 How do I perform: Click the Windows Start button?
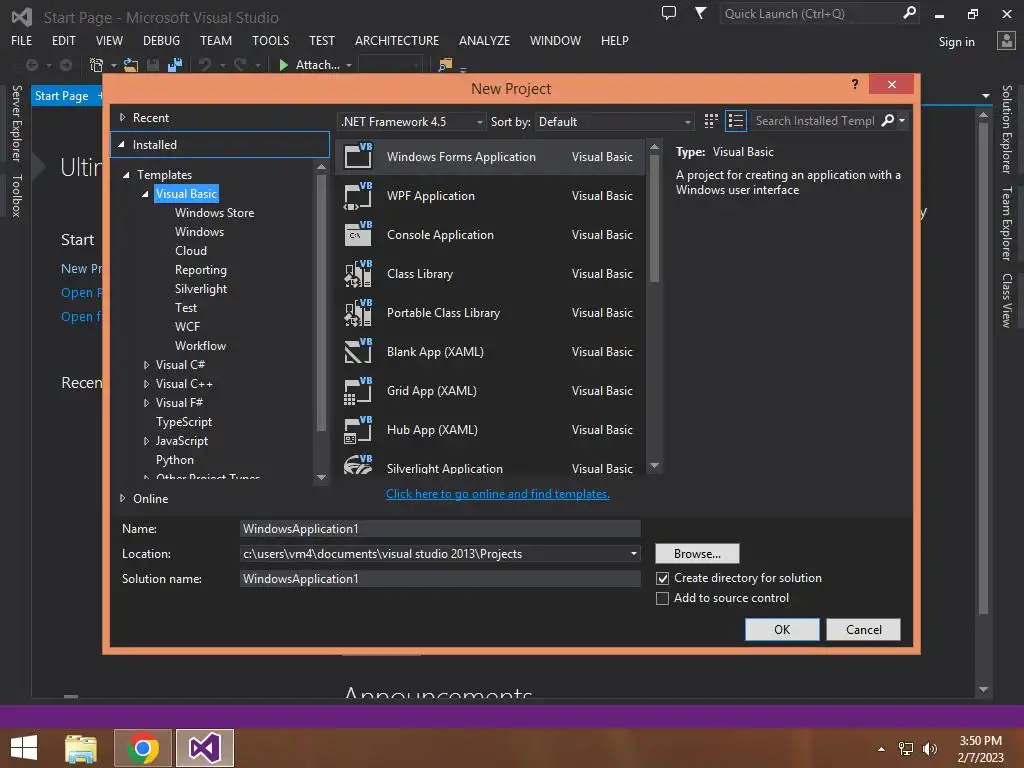(24, 748)
